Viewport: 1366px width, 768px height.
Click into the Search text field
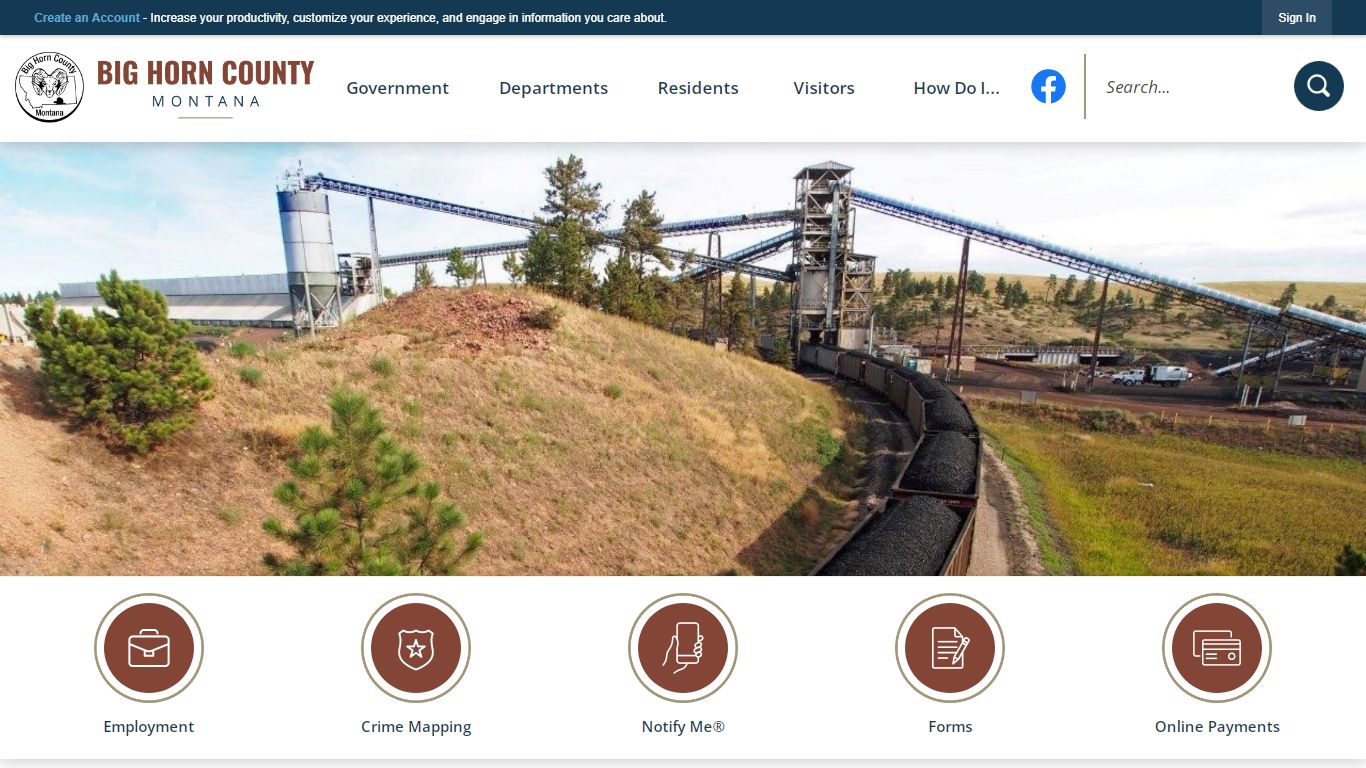pyautogui.click(x=1190, y=87)
